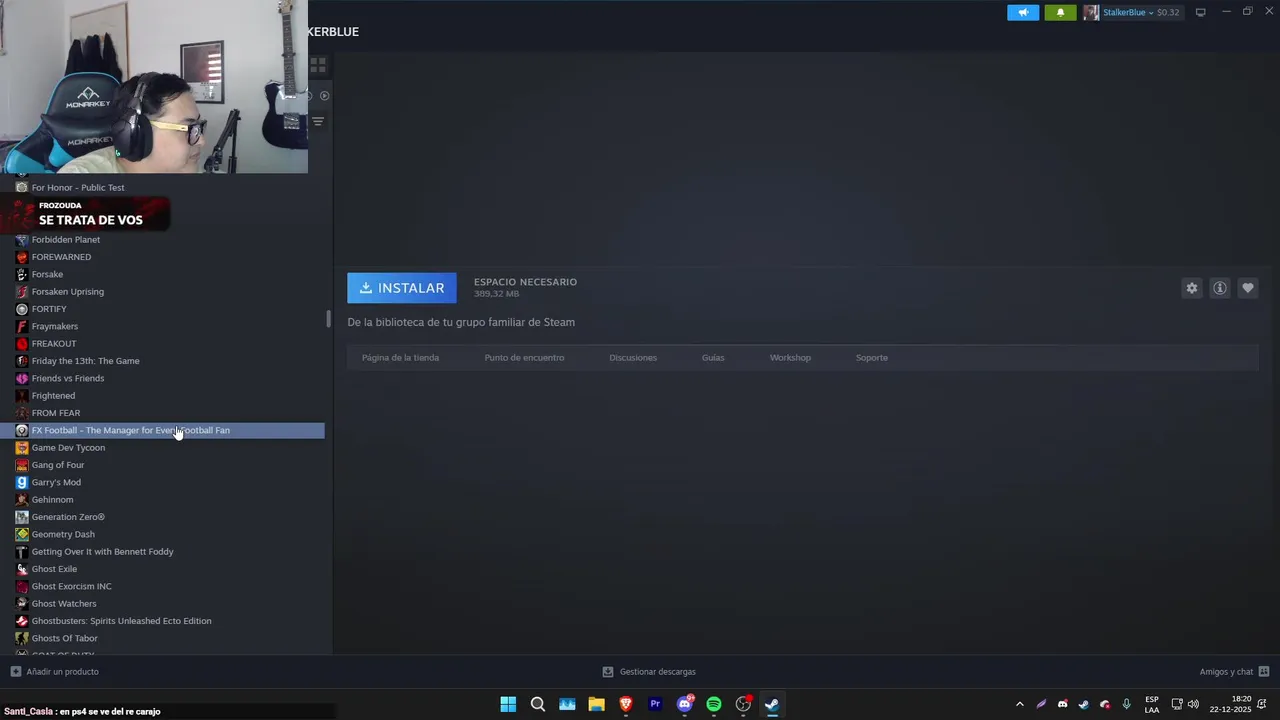Open Discord from the taskbar
The height and width of the screenshot is (720, 1280).
point(685,704)
